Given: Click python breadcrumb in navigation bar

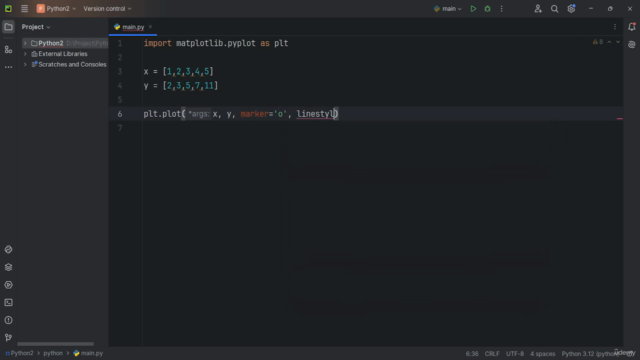Looking at the screenshot, I should [x=53, y=353].
